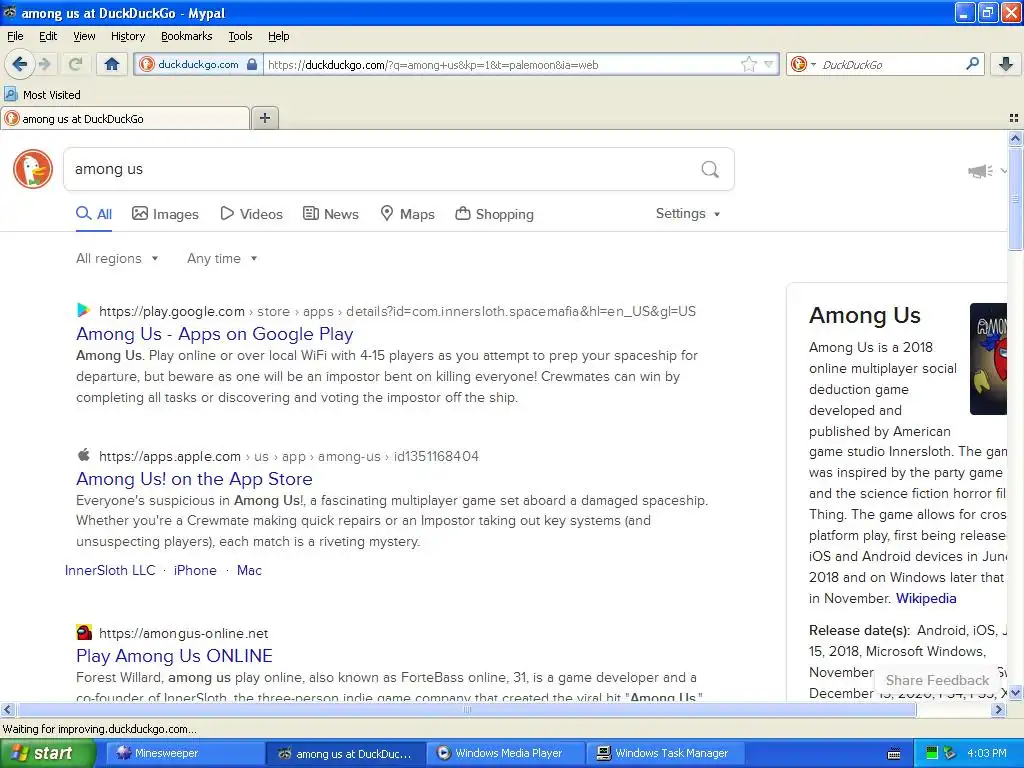Image resolution: width=1024 pixels, height=768 pixels.
Task: Reload the page with the refresh icon
Action: [75, 64]
